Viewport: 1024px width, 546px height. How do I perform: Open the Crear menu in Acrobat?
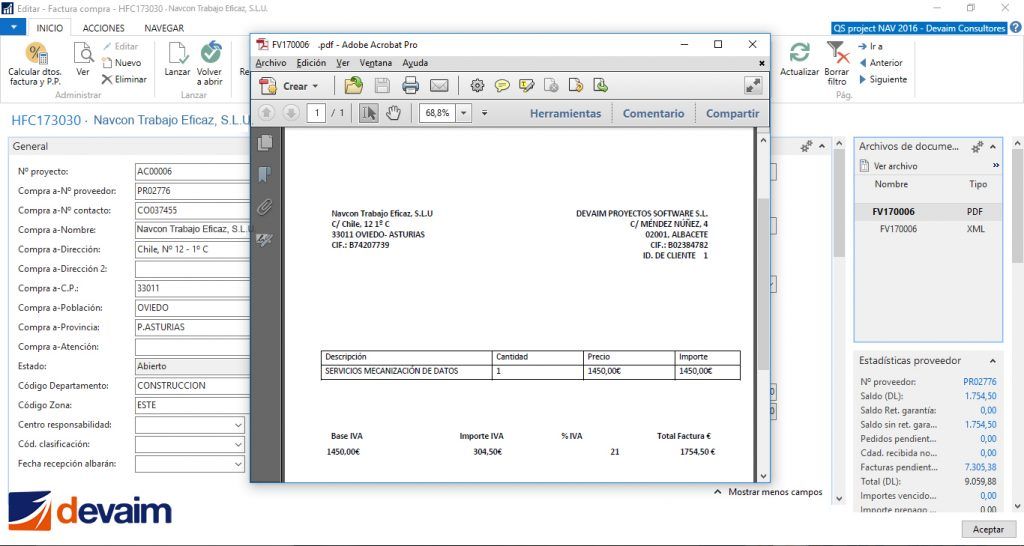tap(289, 86)
